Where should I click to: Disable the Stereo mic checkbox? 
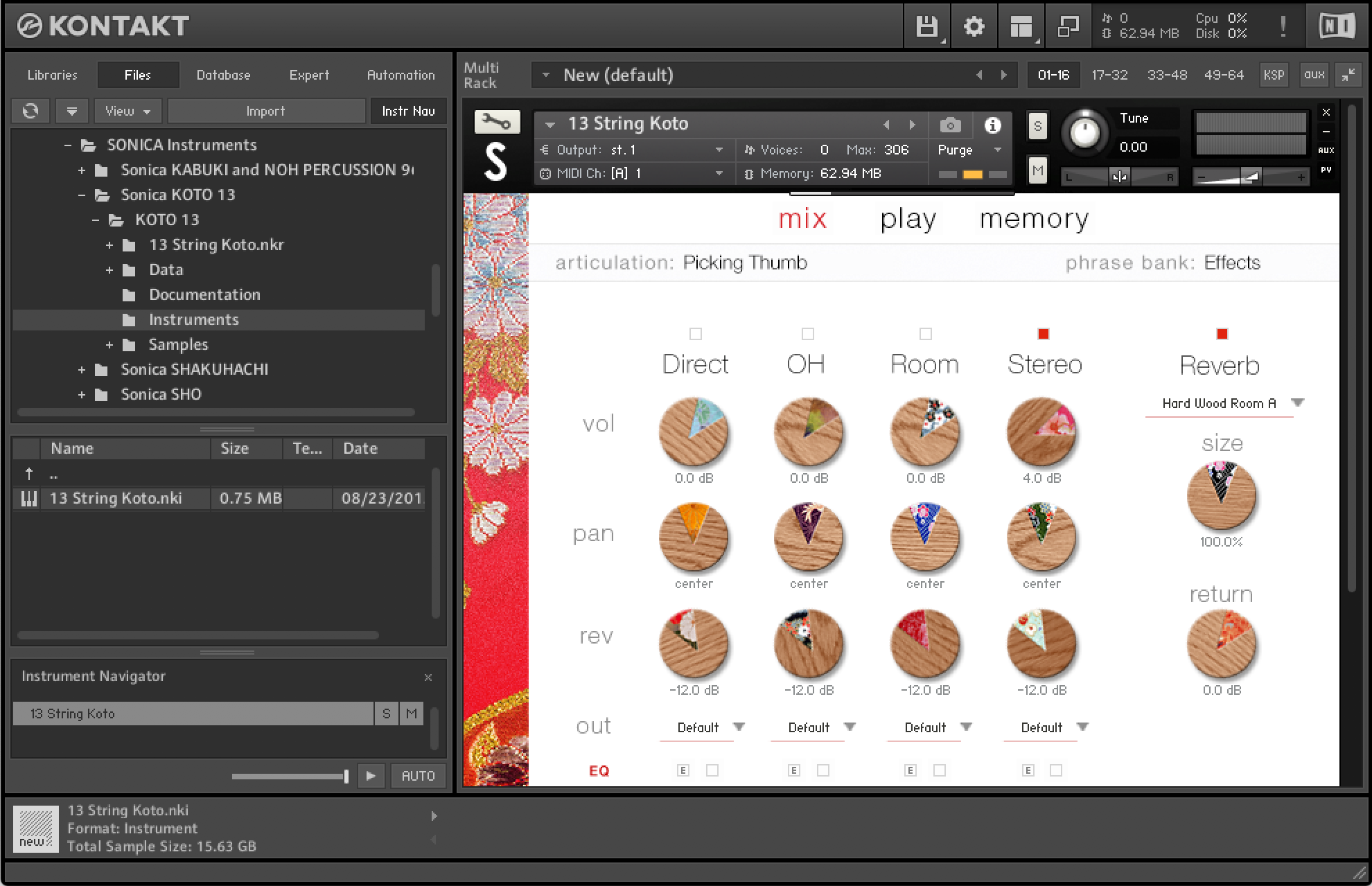pyautogui.click(x=1043, y=334)
